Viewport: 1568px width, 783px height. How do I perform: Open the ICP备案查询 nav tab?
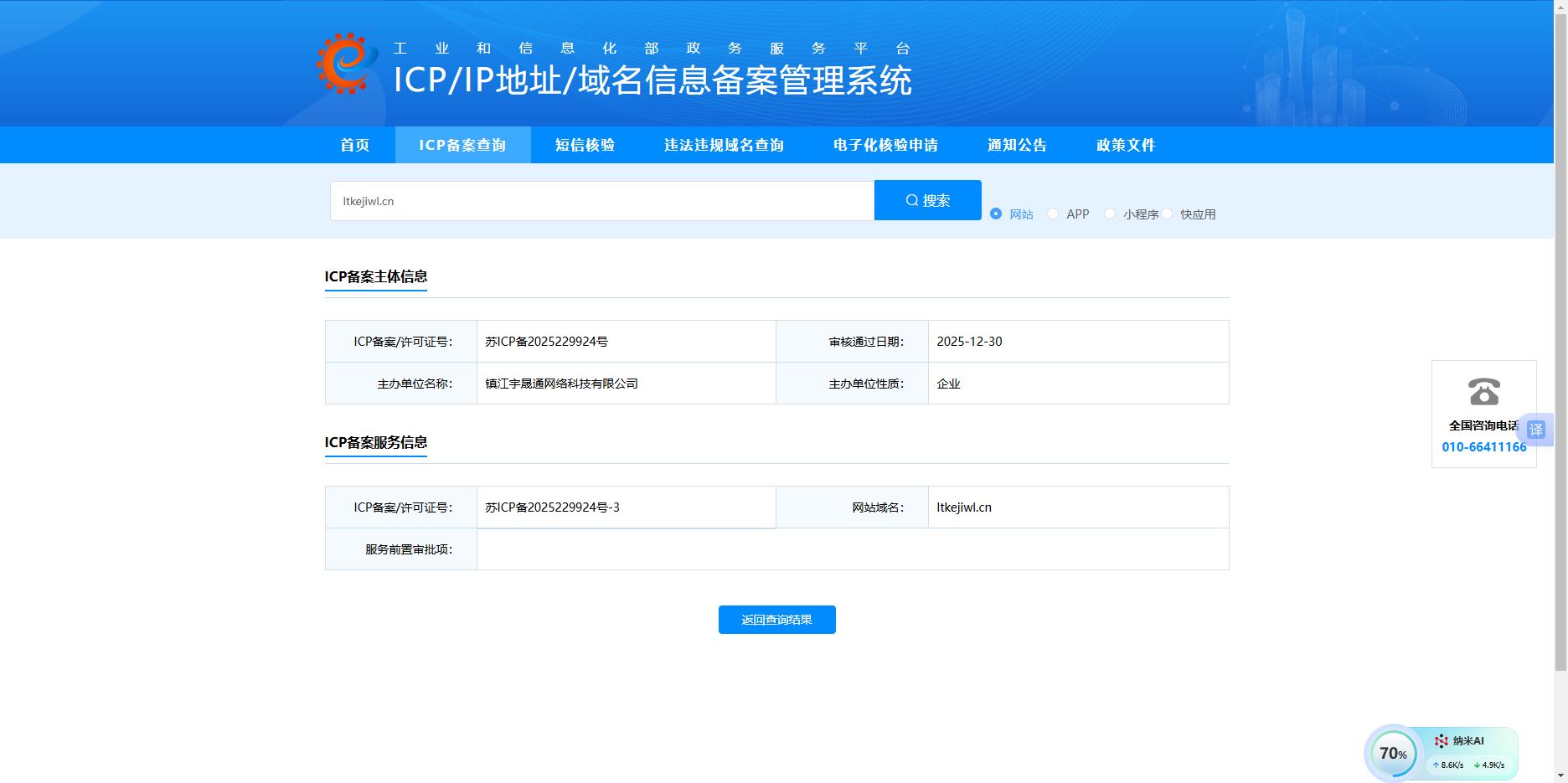point(462,145)
